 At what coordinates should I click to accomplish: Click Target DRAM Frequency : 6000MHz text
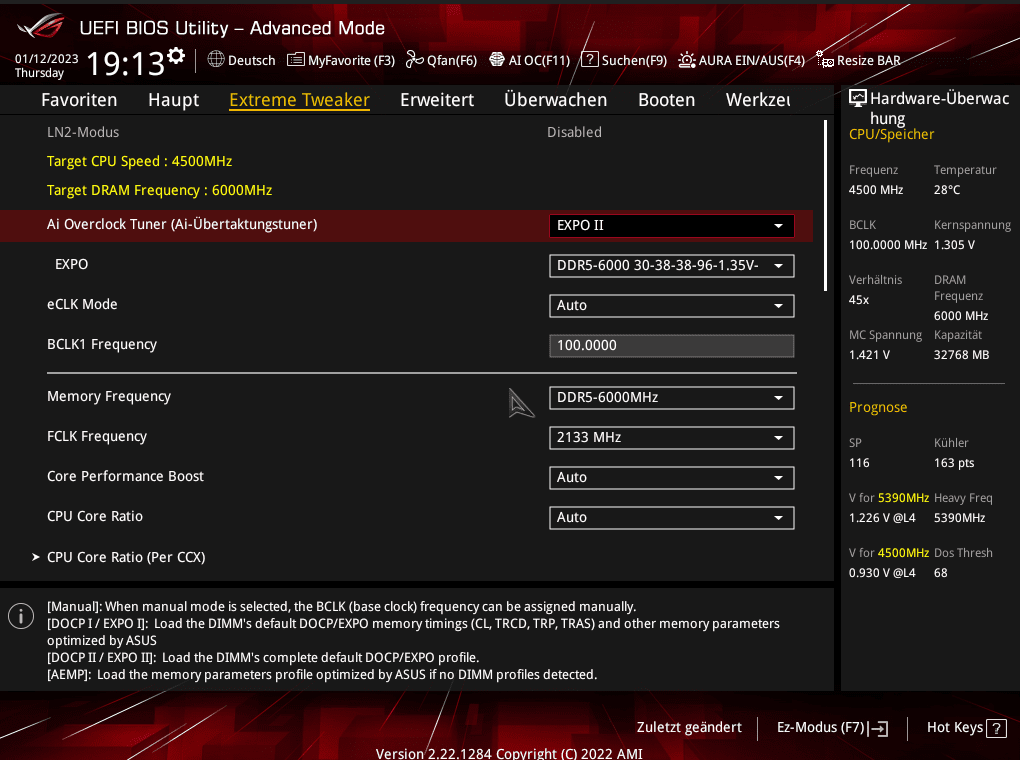click(x=159, y=191)
